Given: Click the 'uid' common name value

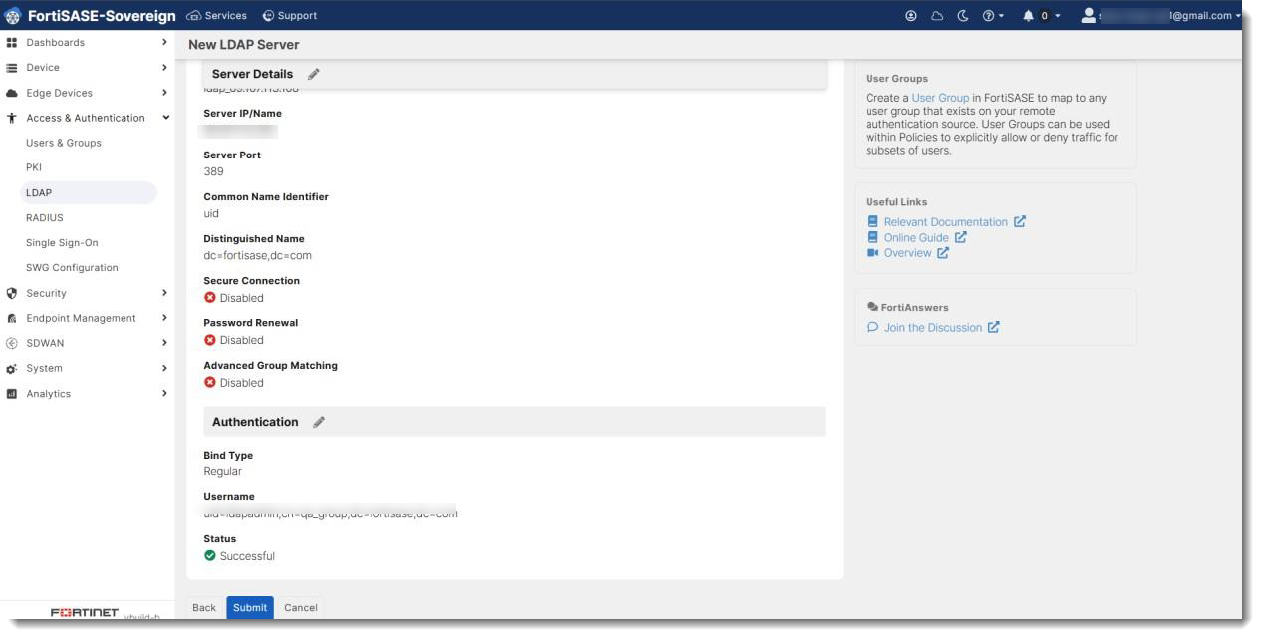Looking at the screenshot, I should 211,213.
